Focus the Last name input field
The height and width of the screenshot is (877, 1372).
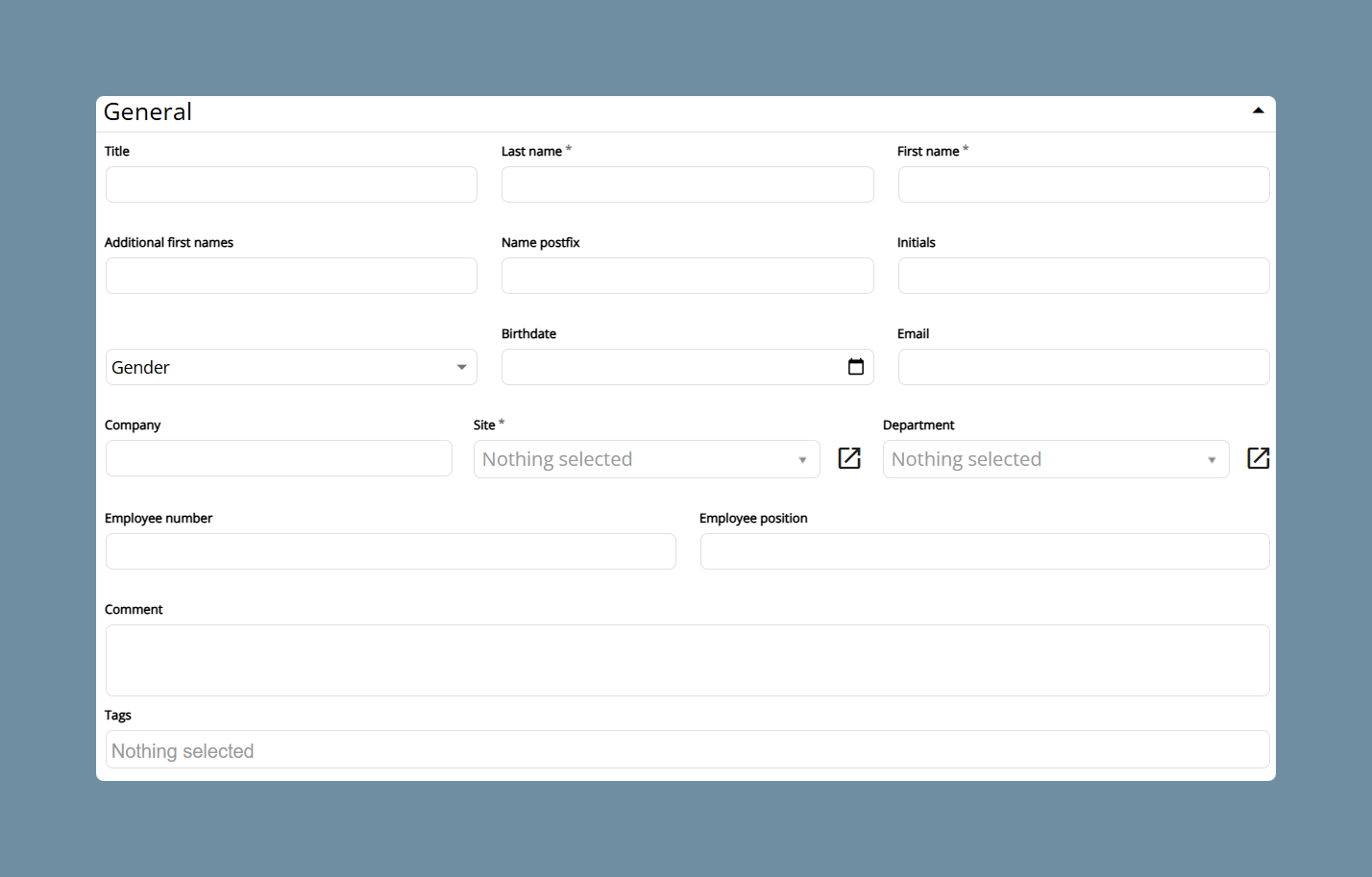(x=688, y=184)
